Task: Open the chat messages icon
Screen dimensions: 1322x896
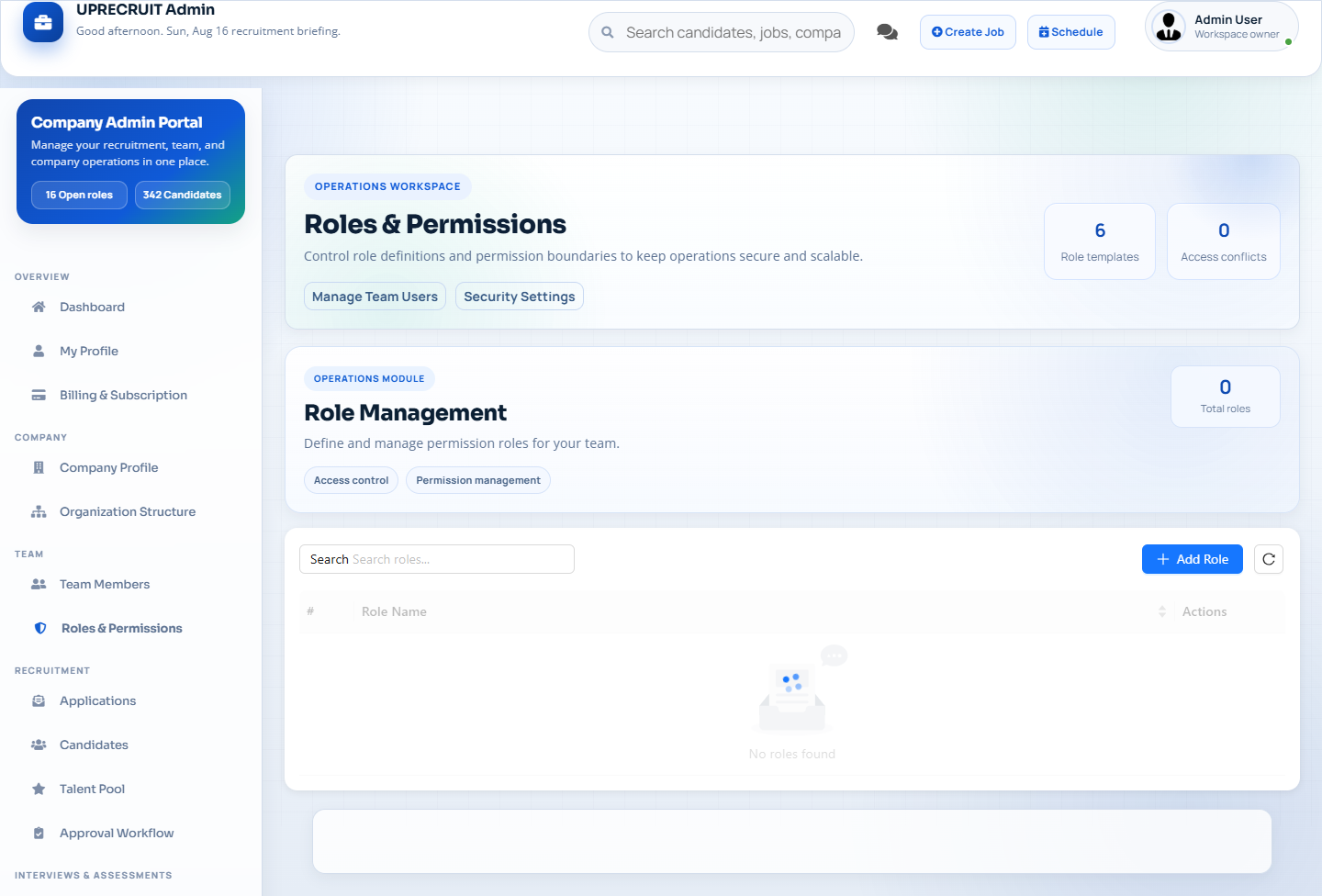Action: point(887,32)
